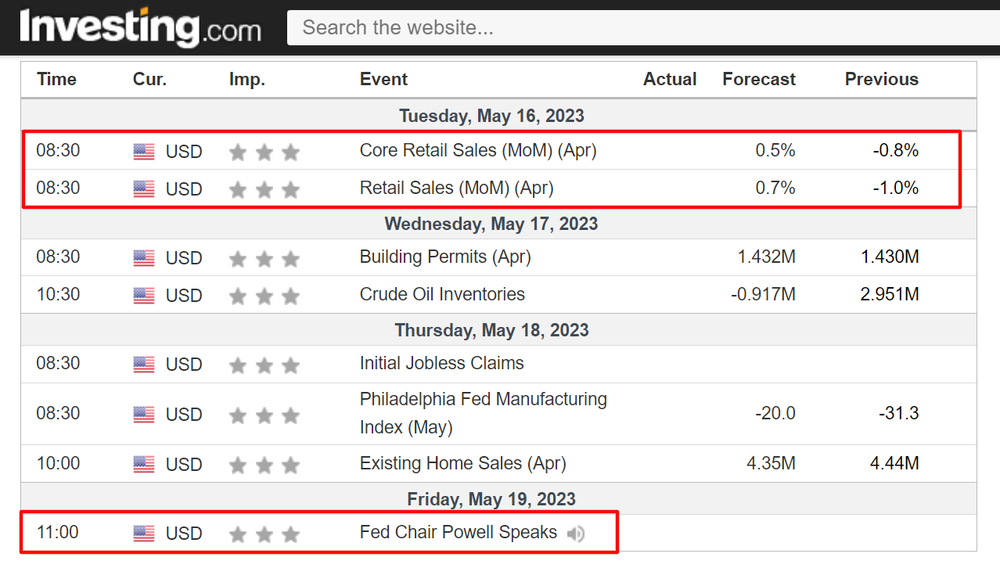Click the Investing.com logo
This screenshot has height=564, width=1000.
[140, 27]
